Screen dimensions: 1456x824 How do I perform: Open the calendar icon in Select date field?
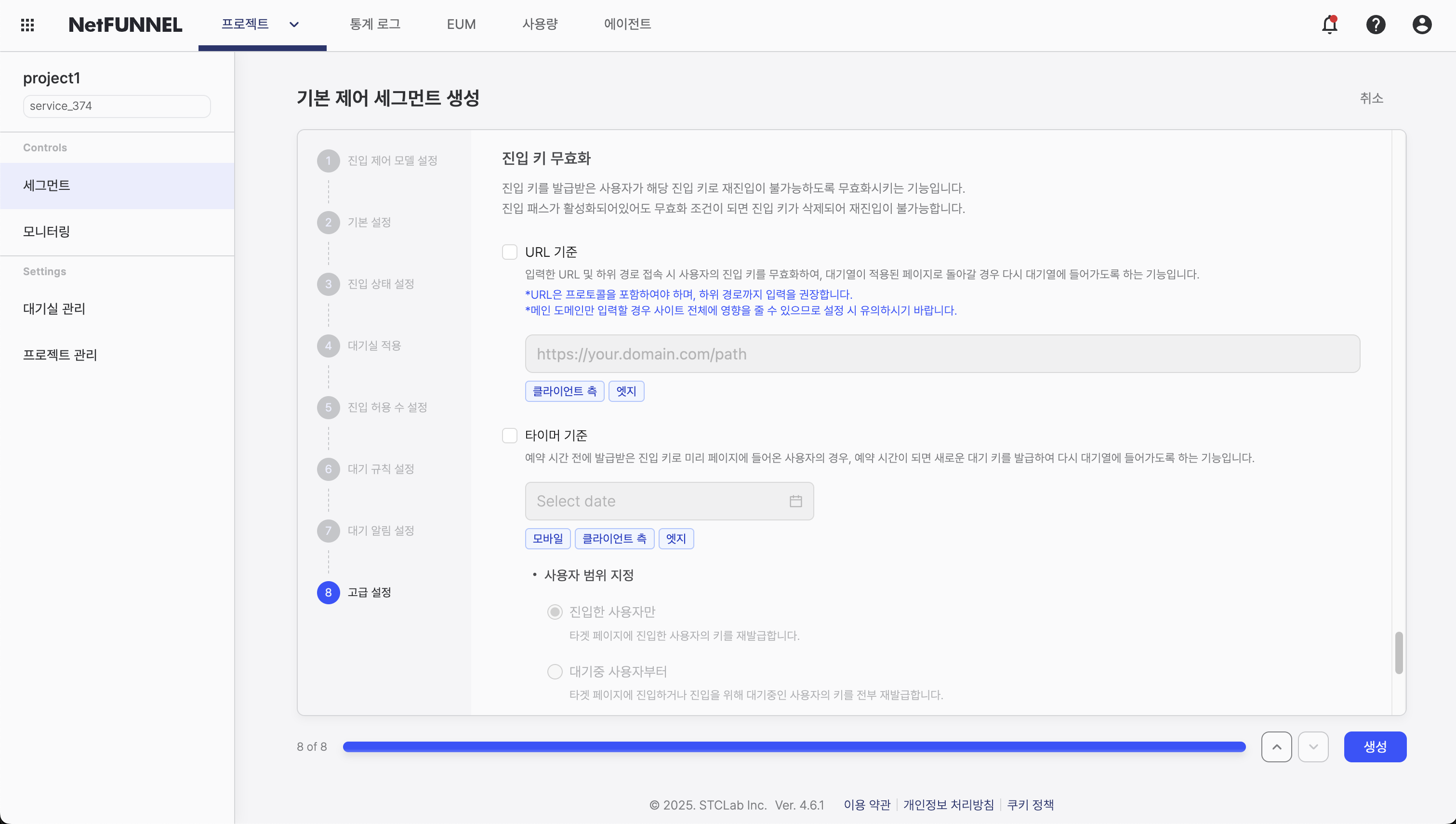tap(796, 501)
